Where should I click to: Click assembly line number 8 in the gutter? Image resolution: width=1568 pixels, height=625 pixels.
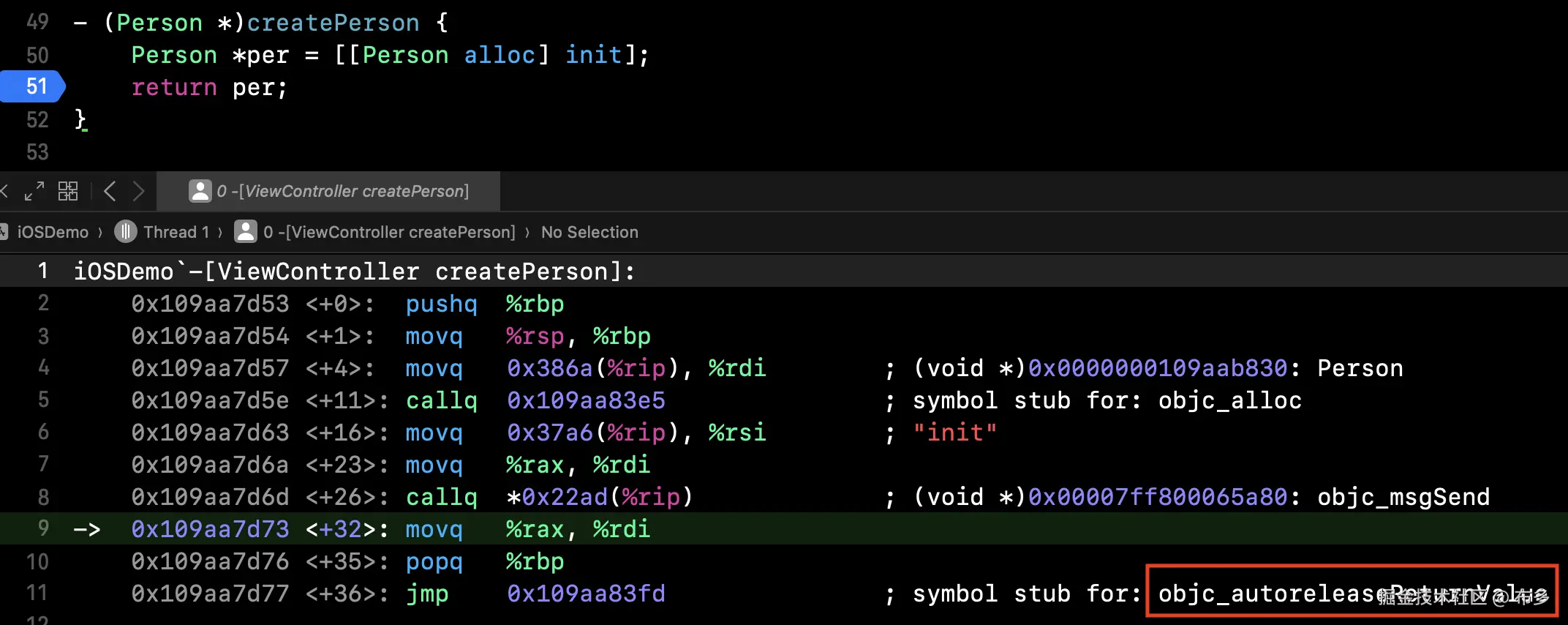coord(43,497)
